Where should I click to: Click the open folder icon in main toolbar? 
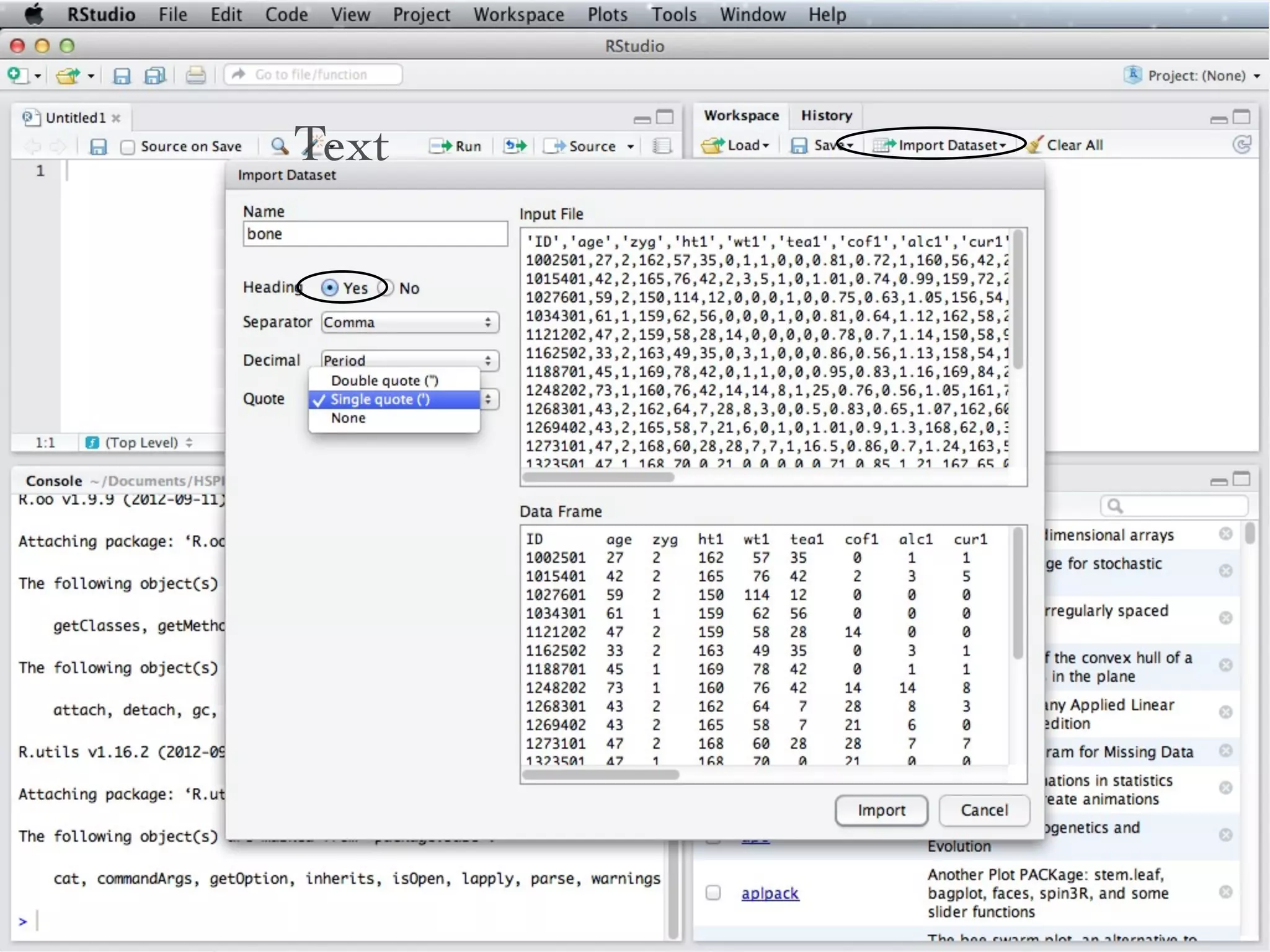[x=68, y=75]
